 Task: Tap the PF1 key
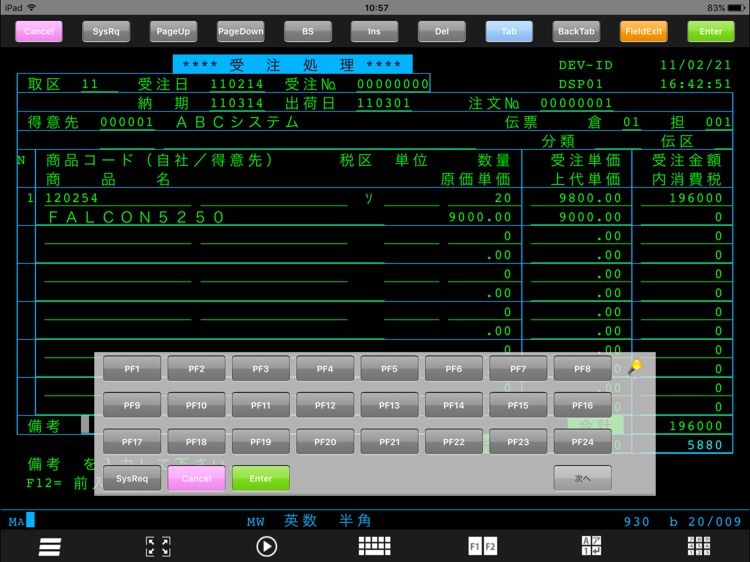[x=132, y=369]
